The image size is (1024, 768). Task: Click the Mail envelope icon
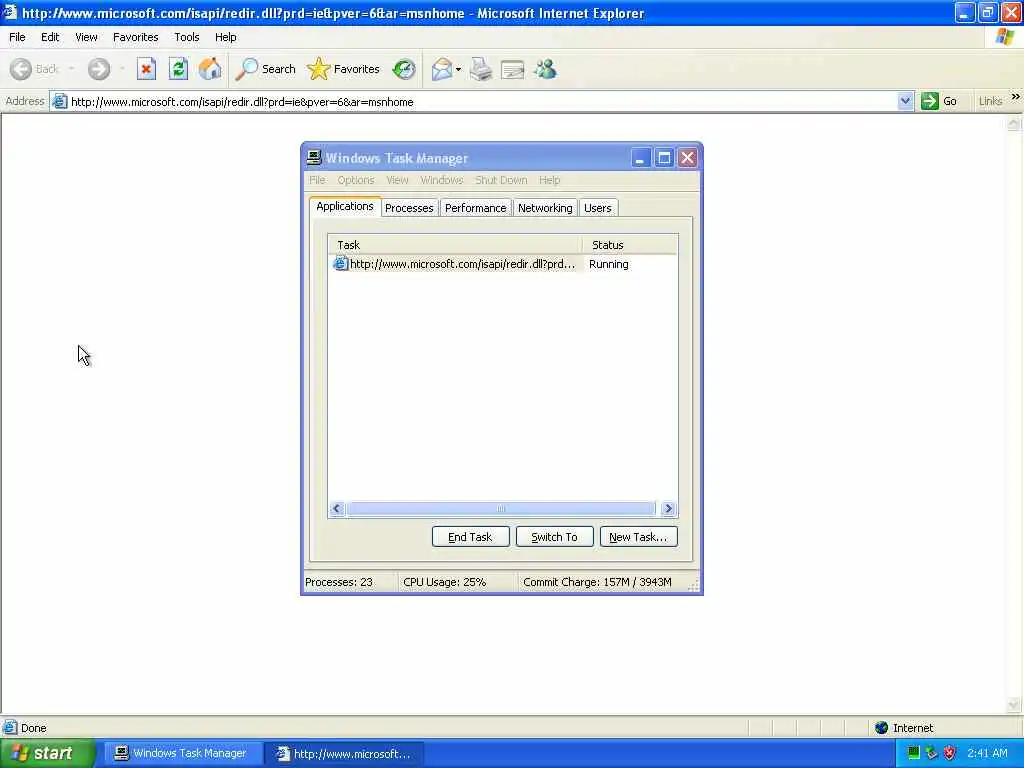pyautogui.click(x=442, y=69)
